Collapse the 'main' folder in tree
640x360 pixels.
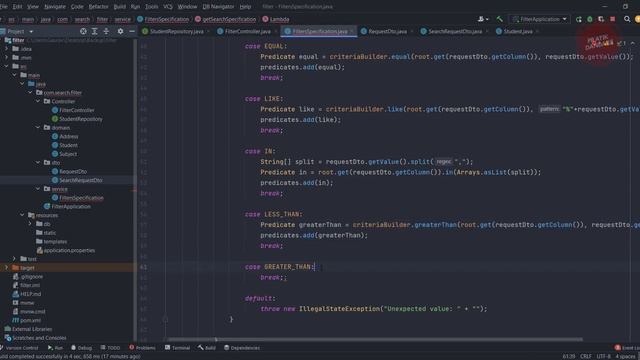14,75
